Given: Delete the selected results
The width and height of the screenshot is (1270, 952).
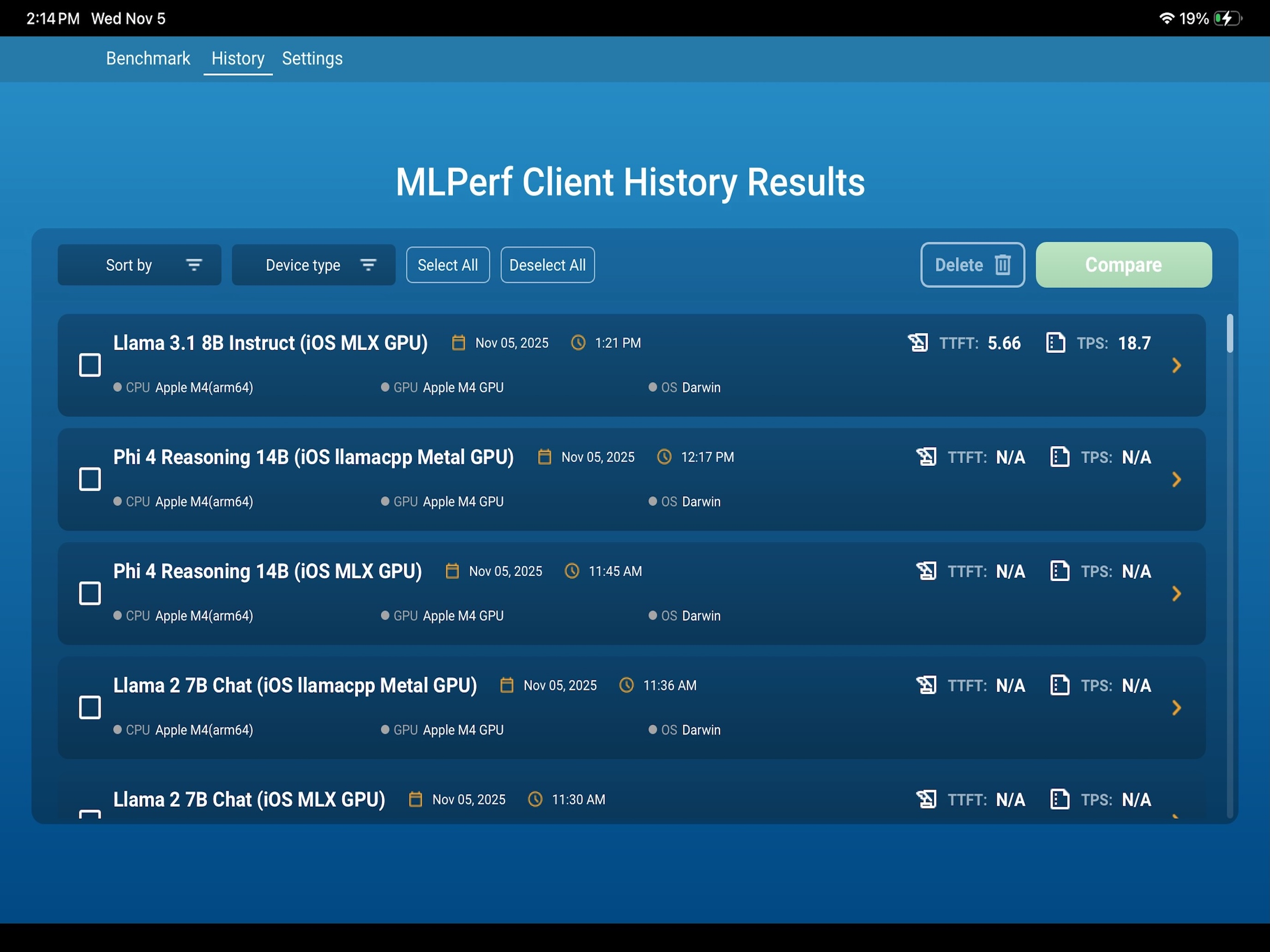Looking at the screenshot, I should 973,265.
